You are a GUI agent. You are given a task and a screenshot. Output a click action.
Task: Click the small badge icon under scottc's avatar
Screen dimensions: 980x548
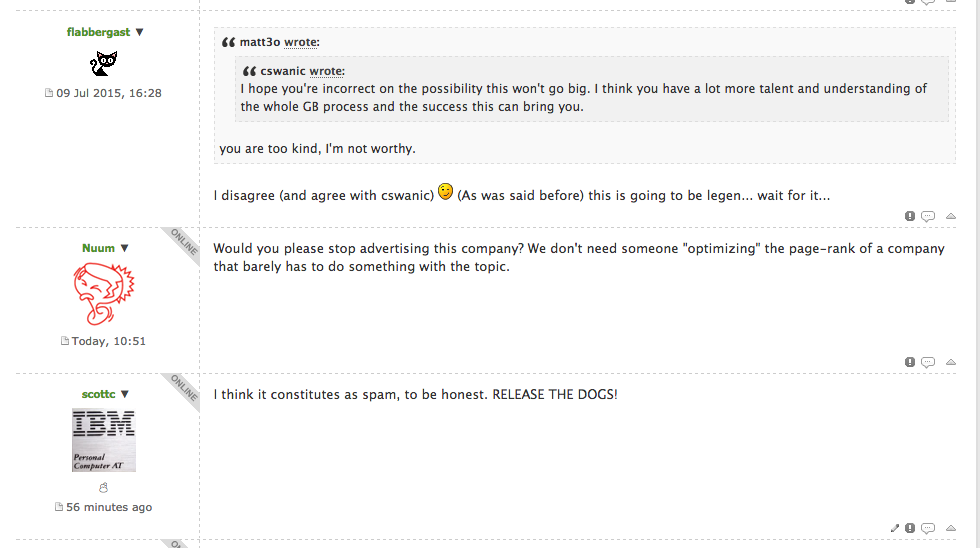[x=104, y=488]
